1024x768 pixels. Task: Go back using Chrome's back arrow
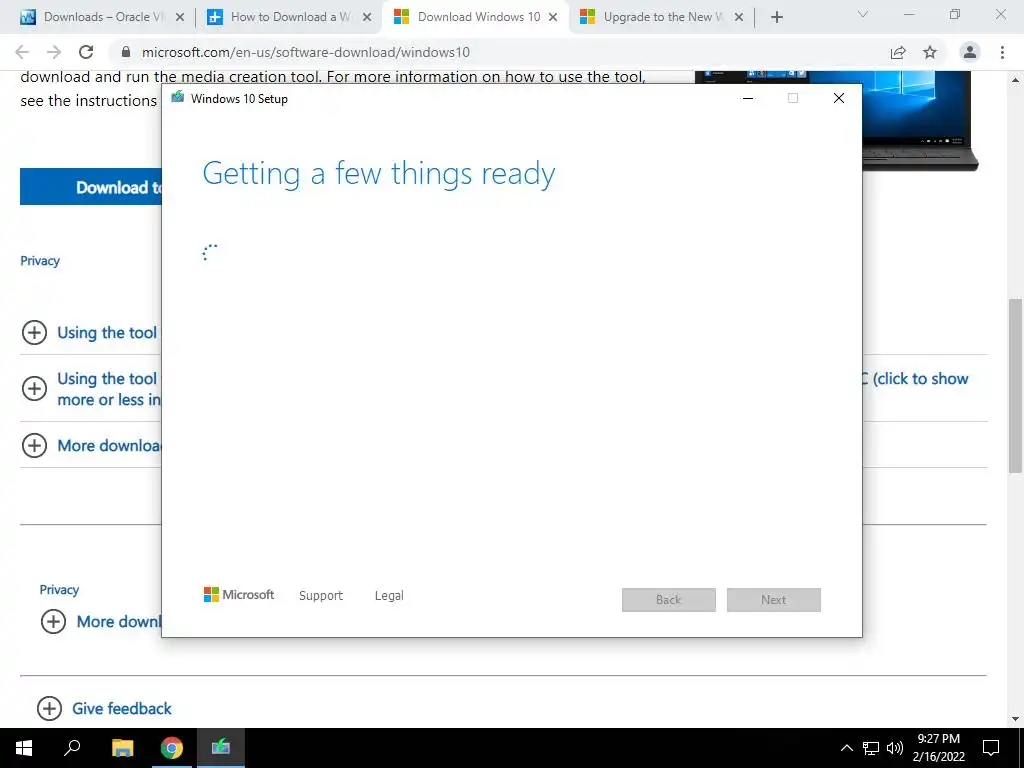[x=22, y=52]
